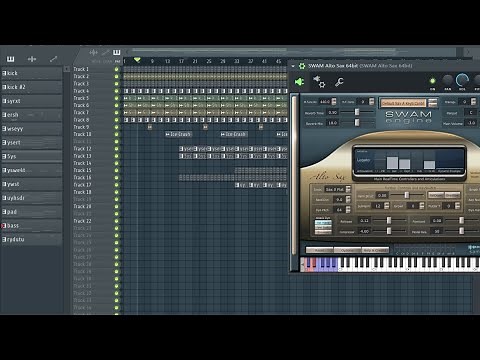This screenshot has width=480, height=360.
Task: Click the Release 0.12 slider handle
Action: [x=389, y=220]
